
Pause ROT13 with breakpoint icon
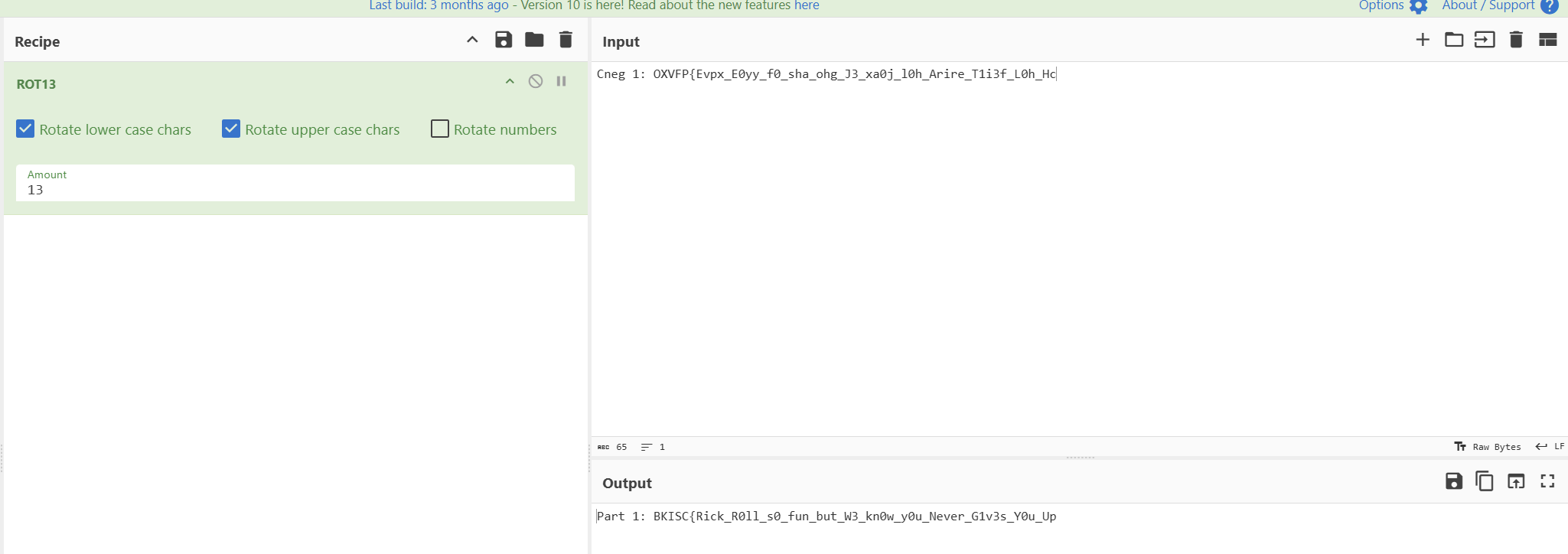(x=561, y=81)
